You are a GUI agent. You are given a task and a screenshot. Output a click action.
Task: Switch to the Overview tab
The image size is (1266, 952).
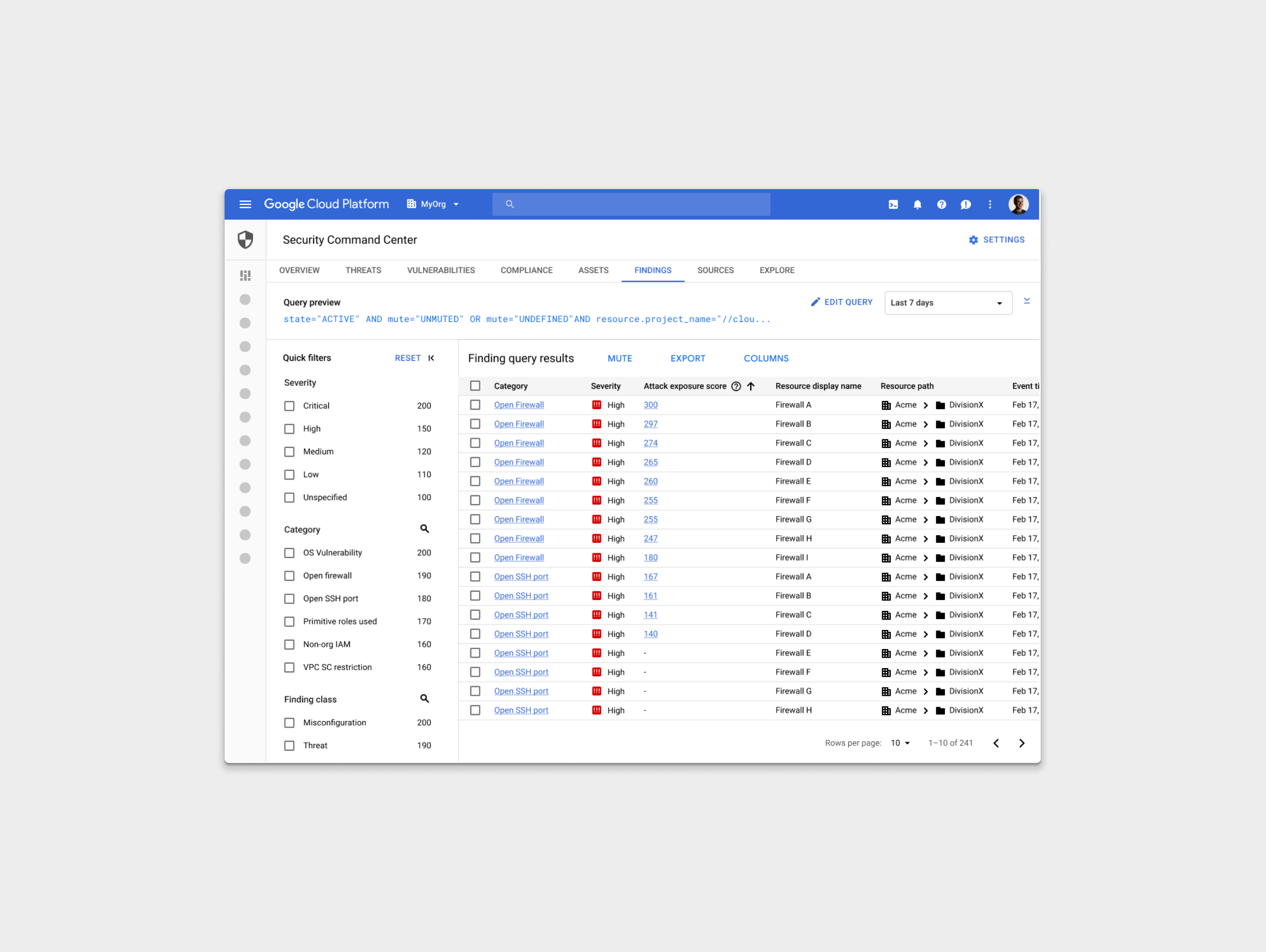[x=299, y=270]
